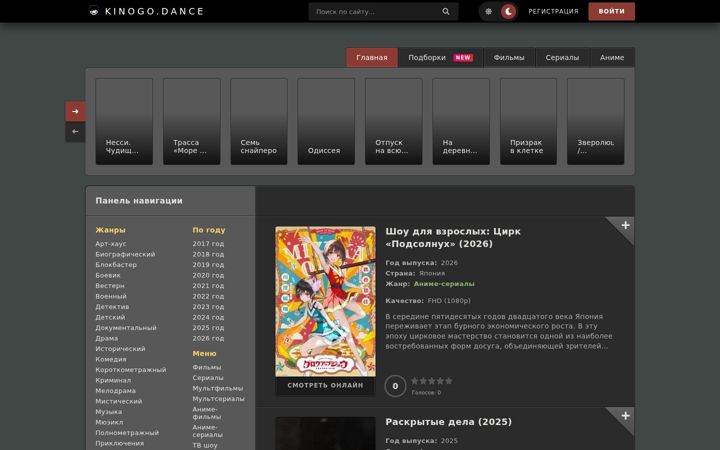Image resolution: width=720 pixels, height=450 pixels.
Task: Filter by 2023 год
Action: (x=208, y=307)
